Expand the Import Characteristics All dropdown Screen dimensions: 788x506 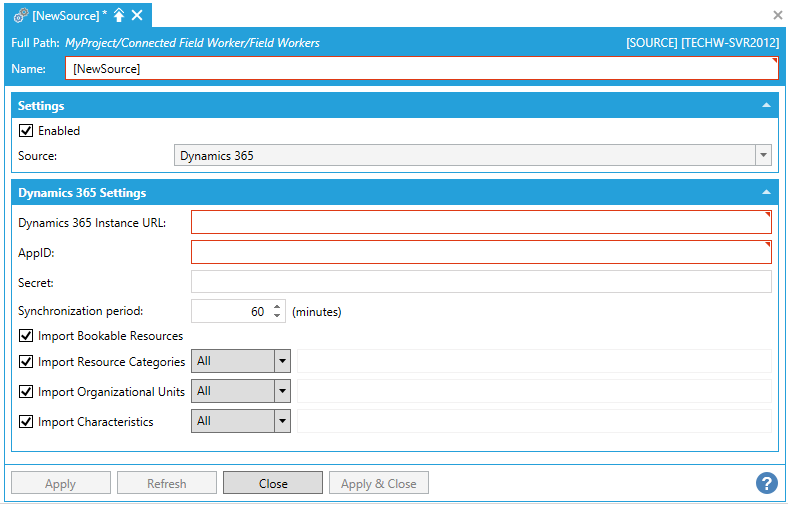click(x=282, y=421)
